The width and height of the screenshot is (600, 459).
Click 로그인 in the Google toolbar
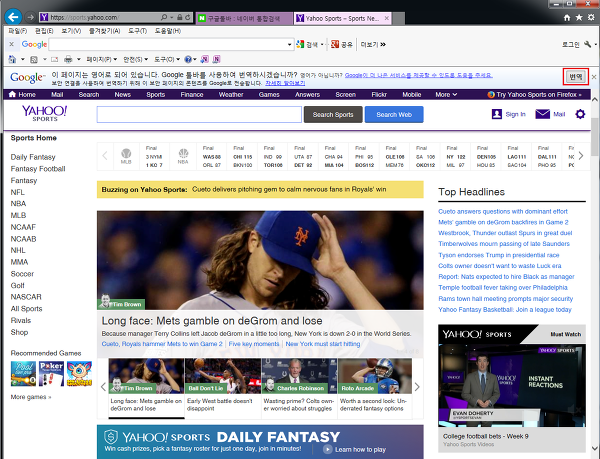(571, 45)
